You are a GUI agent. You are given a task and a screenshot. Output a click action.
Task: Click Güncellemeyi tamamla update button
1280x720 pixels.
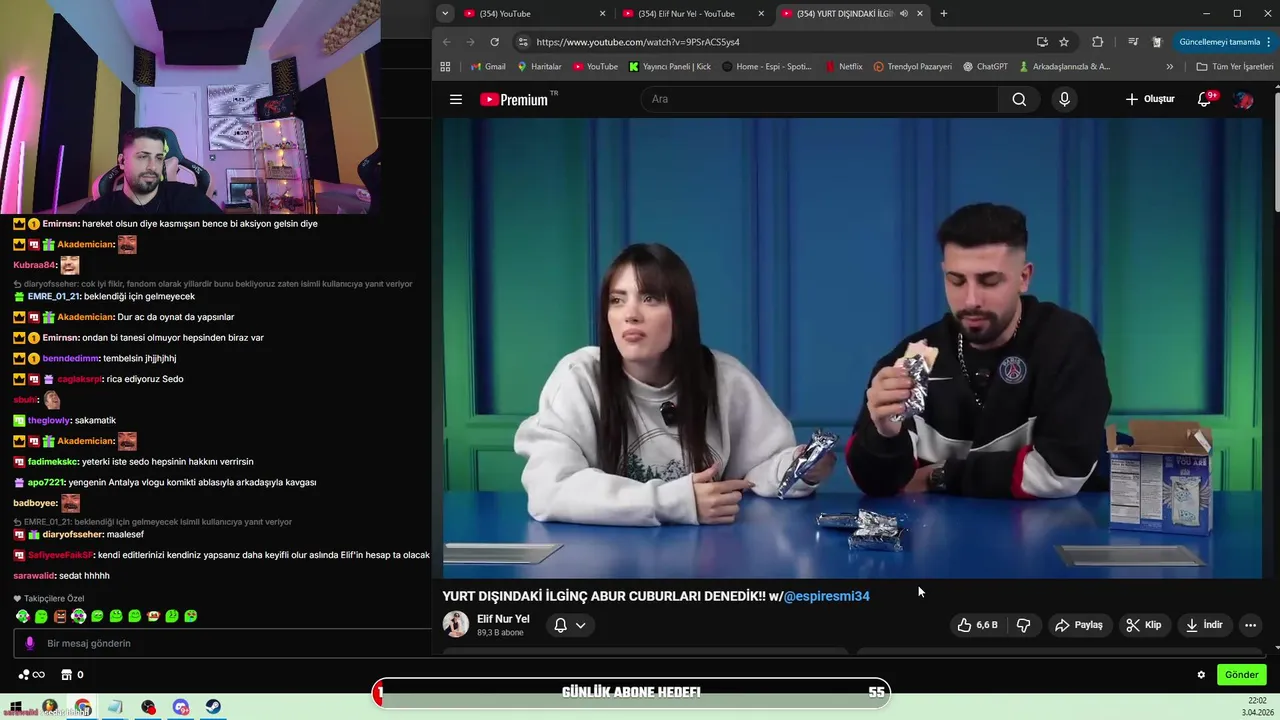click(x=1220, y=42)
